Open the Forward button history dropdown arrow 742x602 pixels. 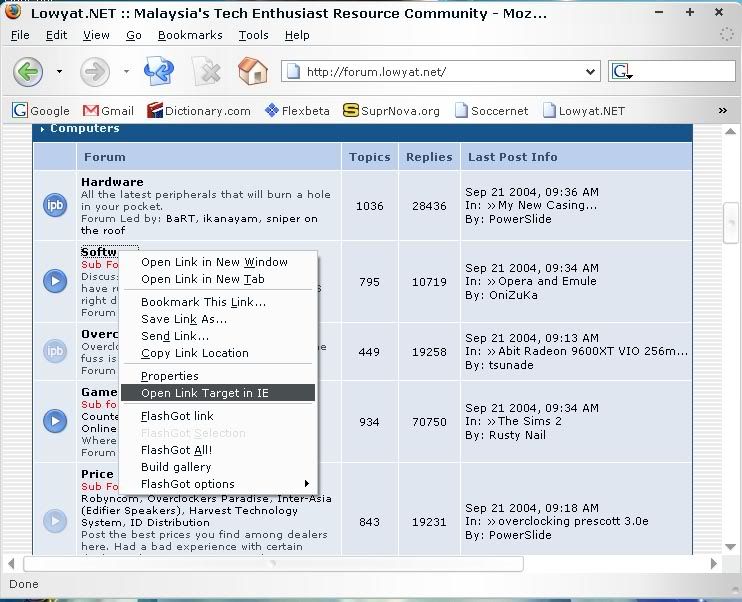tap(126, 71)
